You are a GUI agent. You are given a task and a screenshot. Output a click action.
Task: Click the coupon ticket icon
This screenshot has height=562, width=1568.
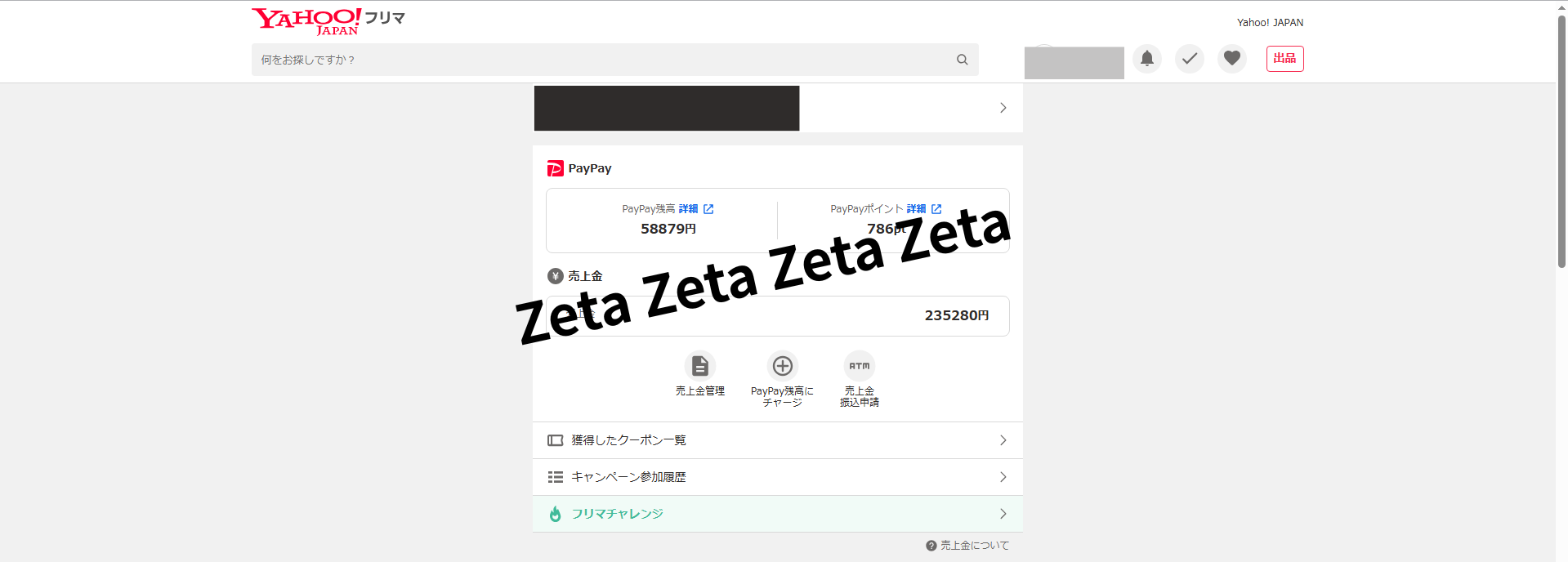[556, 440]
